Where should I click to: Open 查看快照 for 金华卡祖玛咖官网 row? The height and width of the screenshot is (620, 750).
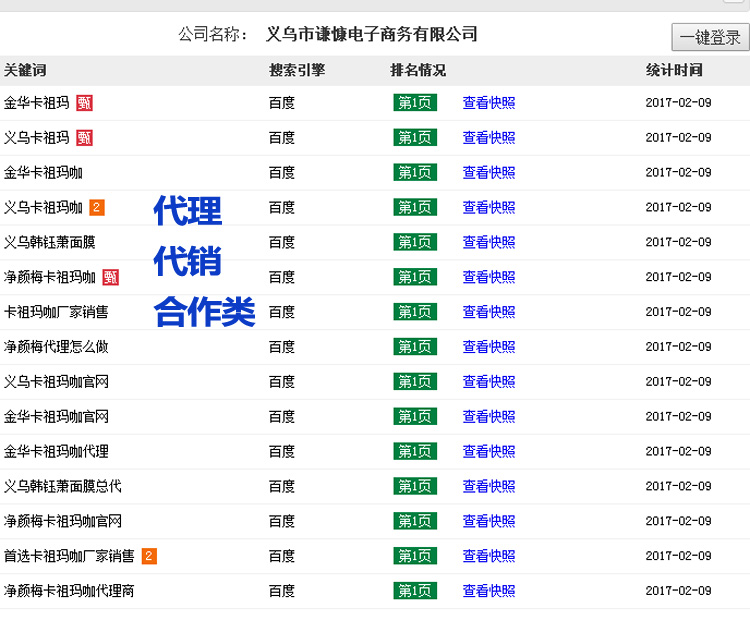click(489, 417)
